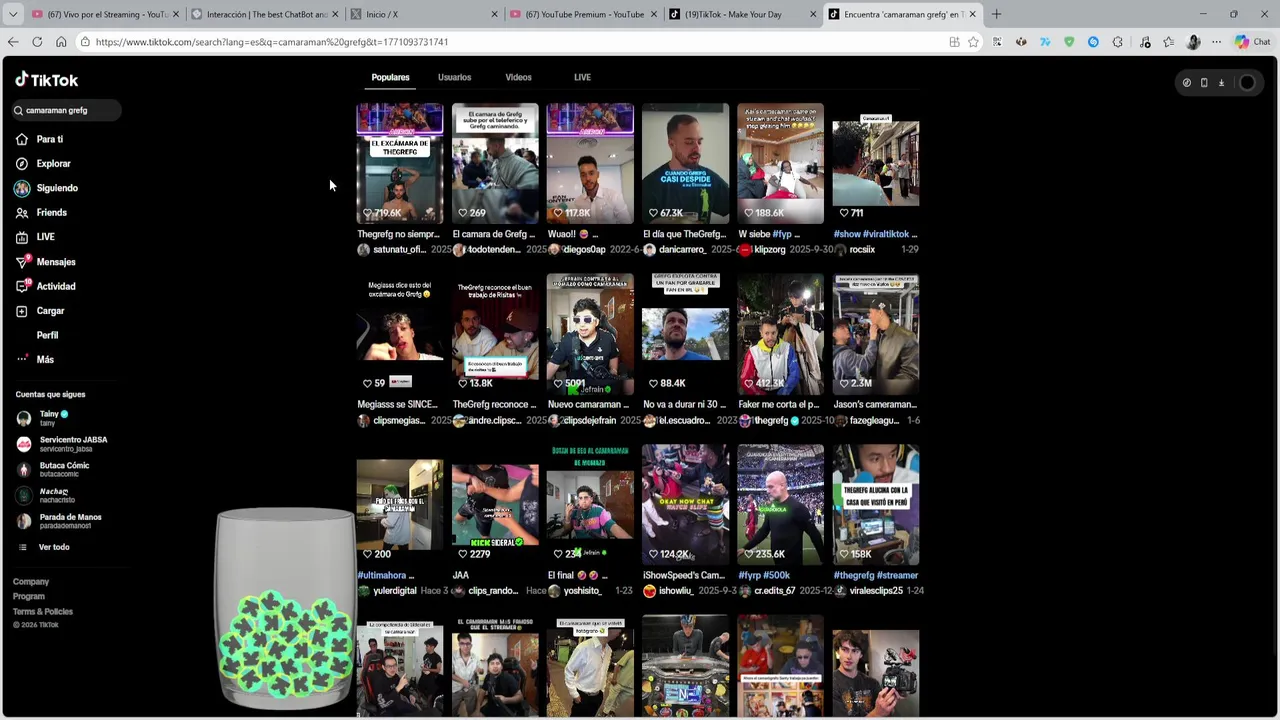
Task: Open the Extensions puzzle piece menu
Action: point(1117,42)
